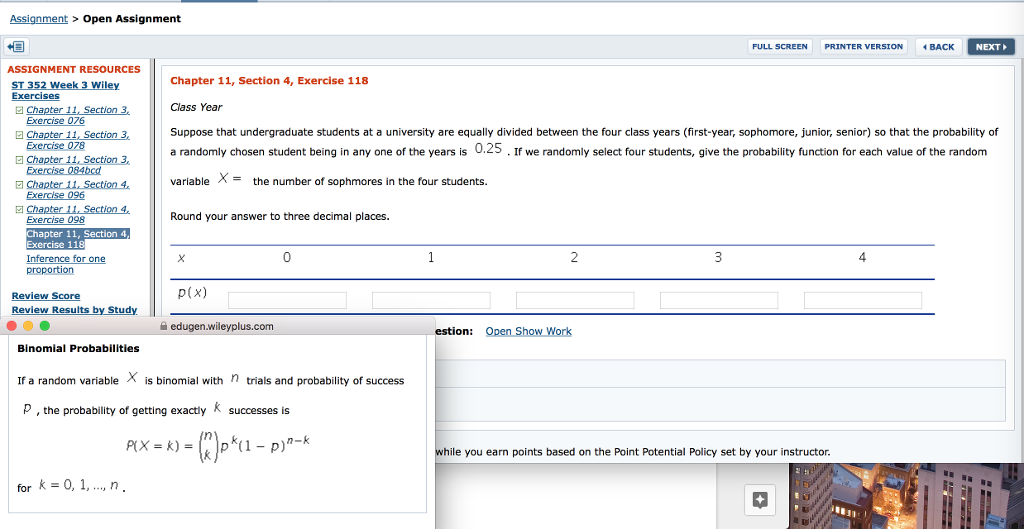
Task: Click the lock icon next to edugen.wileyplus.com
Action: (x=163, y=327)
